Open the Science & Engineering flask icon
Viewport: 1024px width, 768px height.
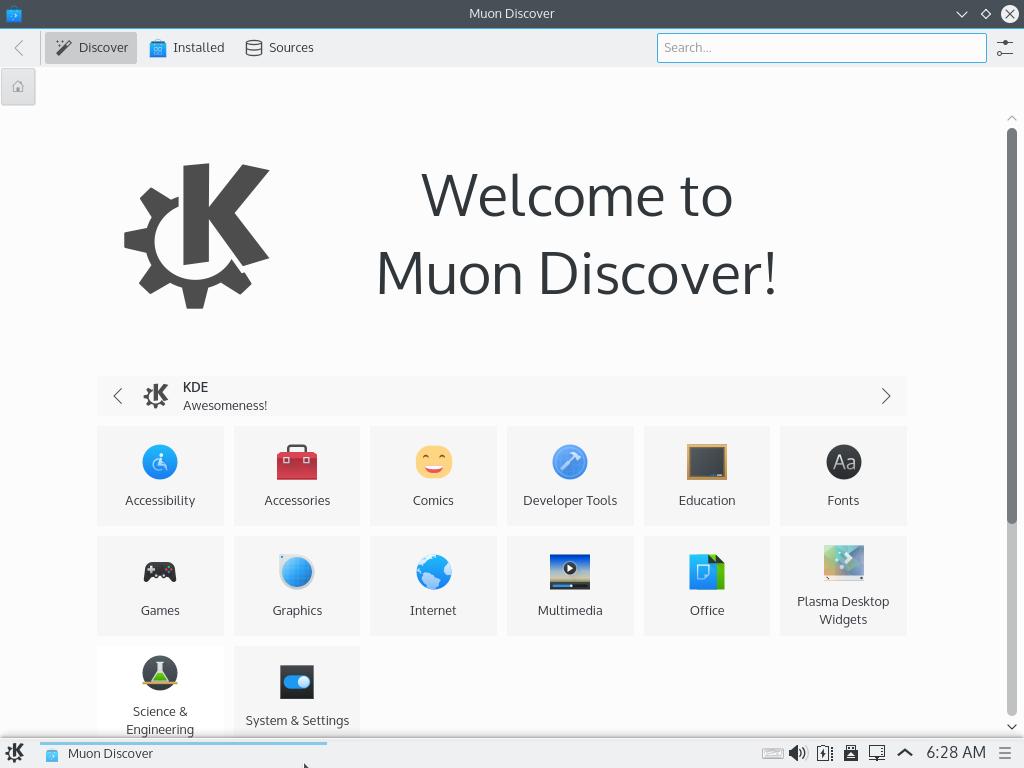(x=160, y=673)
